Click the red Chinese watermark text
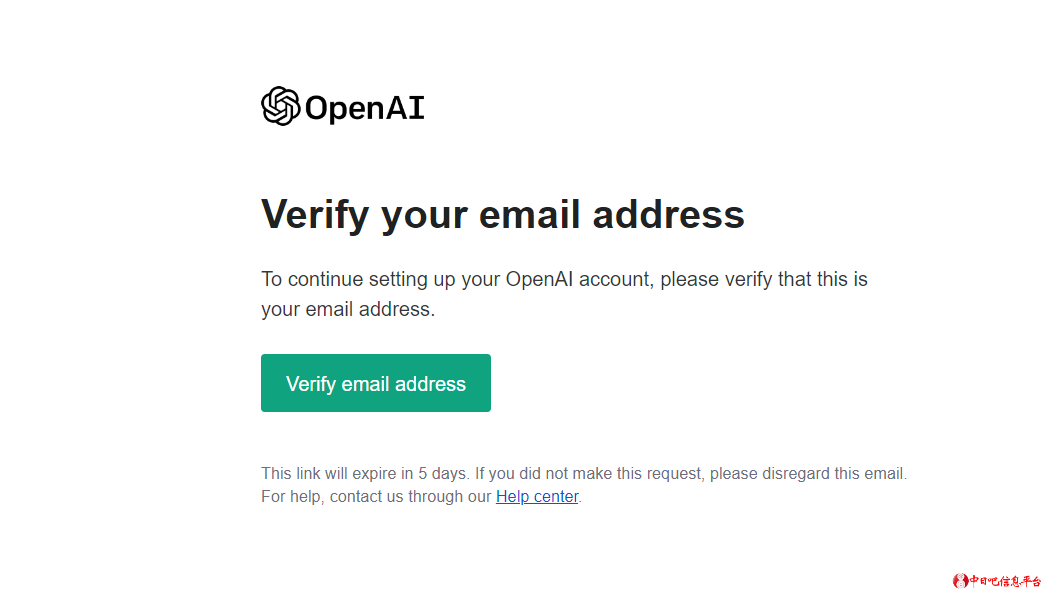This screenshot has height=595, width=1047. [1005, 581]
